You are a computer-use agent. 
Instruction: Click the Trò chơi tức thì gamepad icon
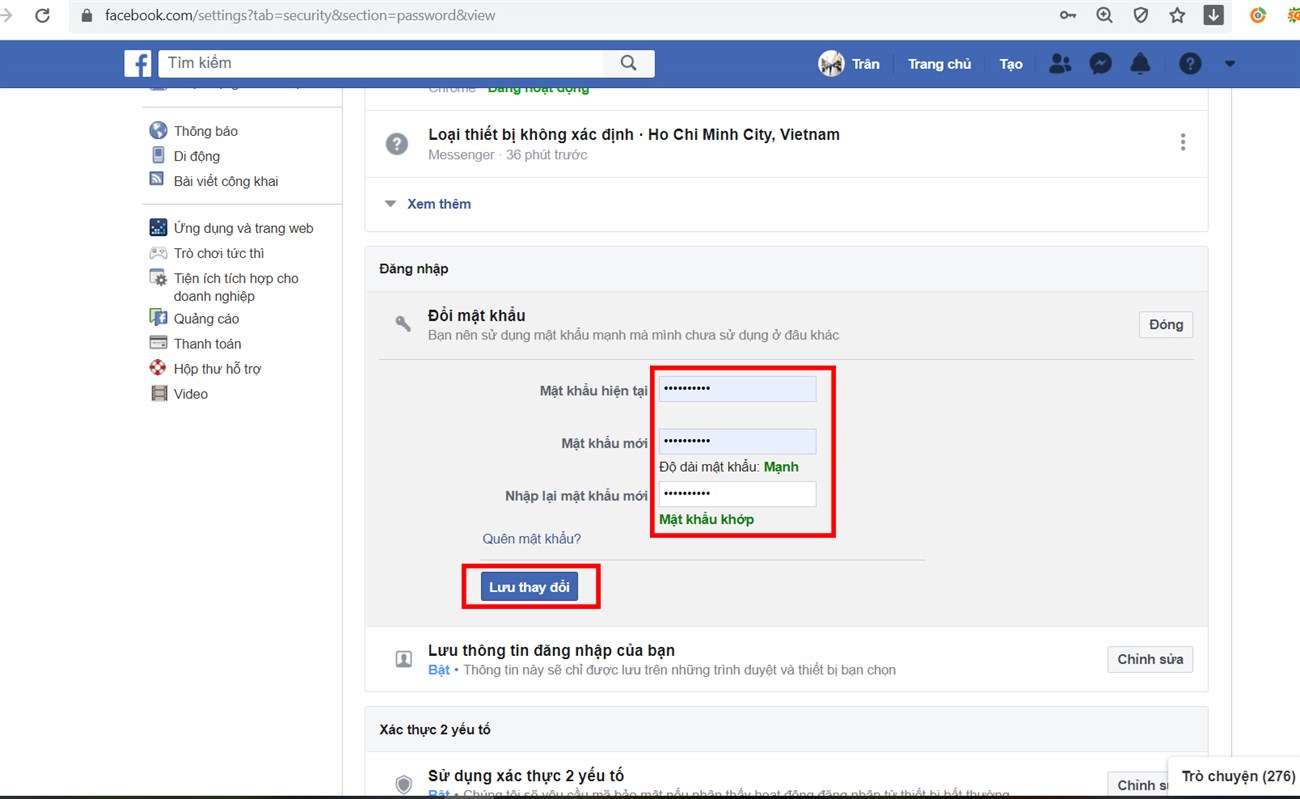pos(158,253)
